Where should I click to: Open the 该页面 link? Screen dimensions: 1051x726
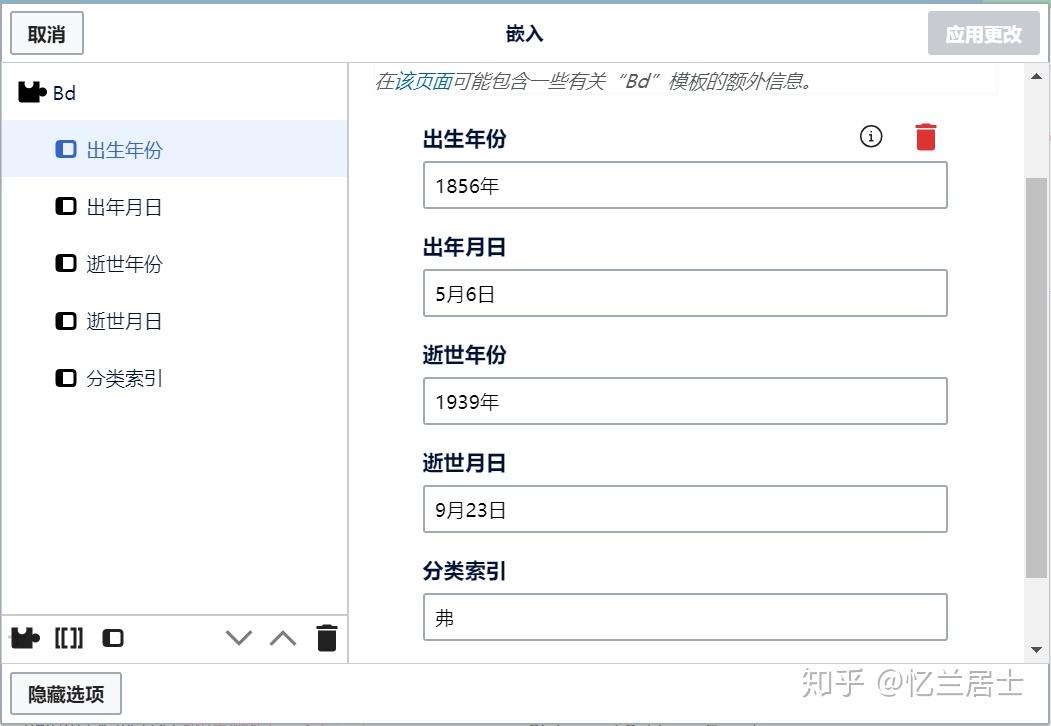coord(423,82)
